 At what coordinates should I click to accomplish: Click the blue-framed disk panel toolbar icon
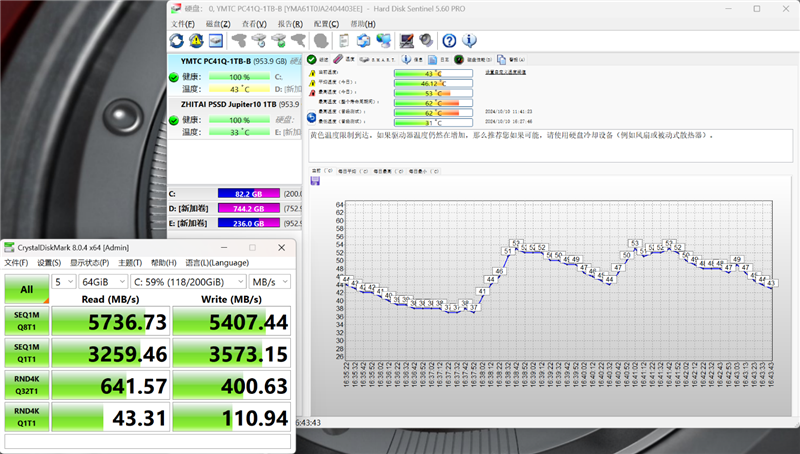coord(216,41)
